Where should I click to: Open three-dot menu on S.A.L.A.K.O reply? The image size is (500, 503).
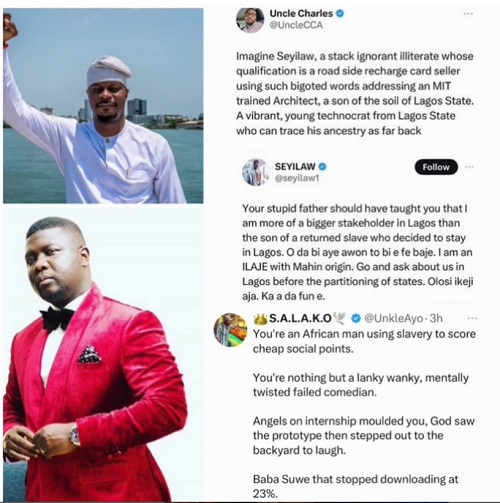point(472,318)
